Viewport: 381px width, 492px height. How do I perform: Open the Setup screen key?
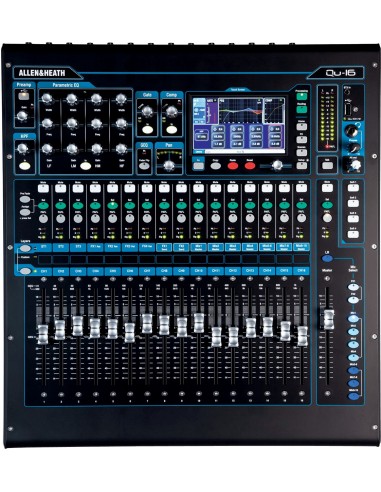[302, 165]
